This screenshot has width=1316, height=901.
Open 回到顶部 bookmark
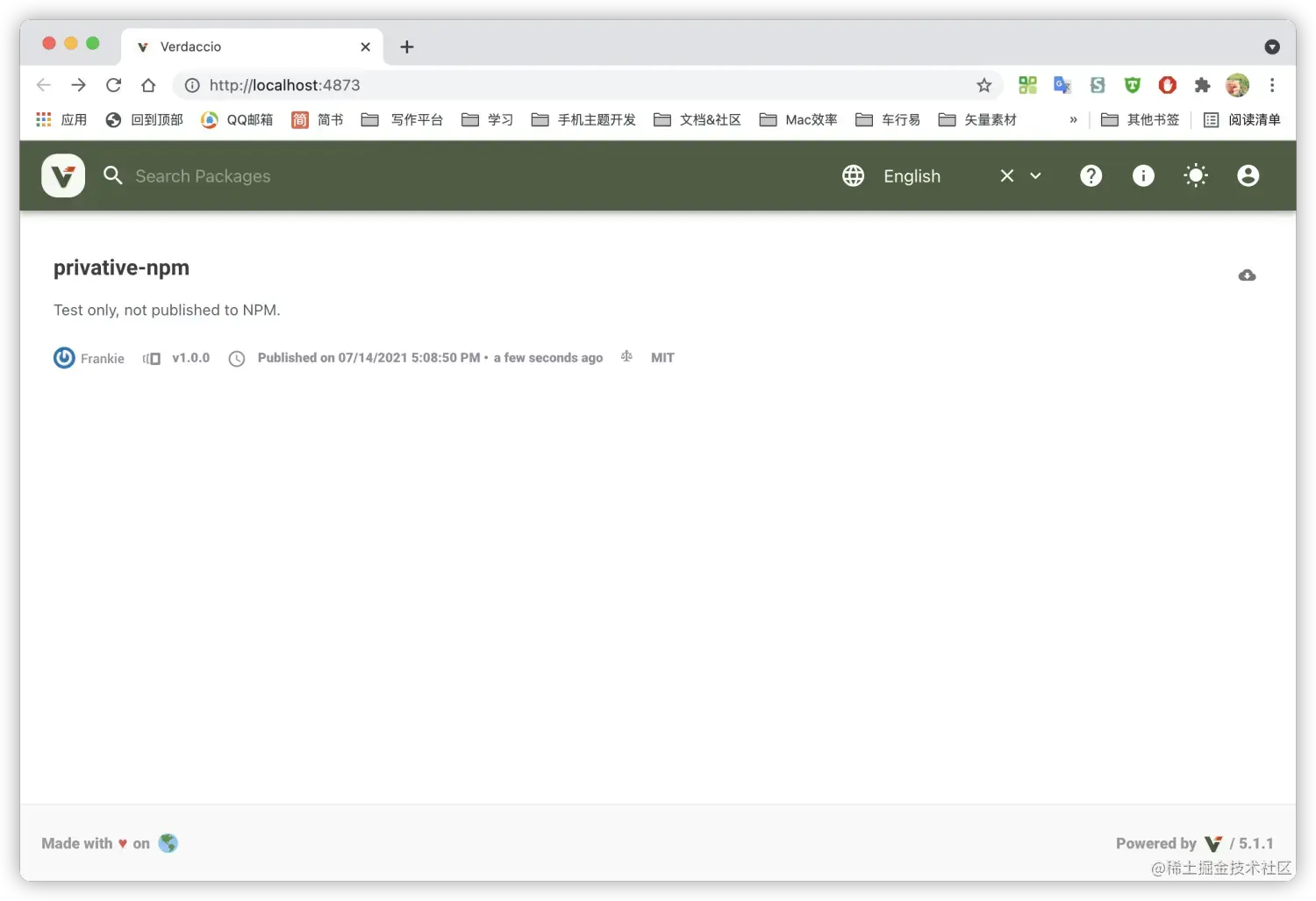[144, 119]
